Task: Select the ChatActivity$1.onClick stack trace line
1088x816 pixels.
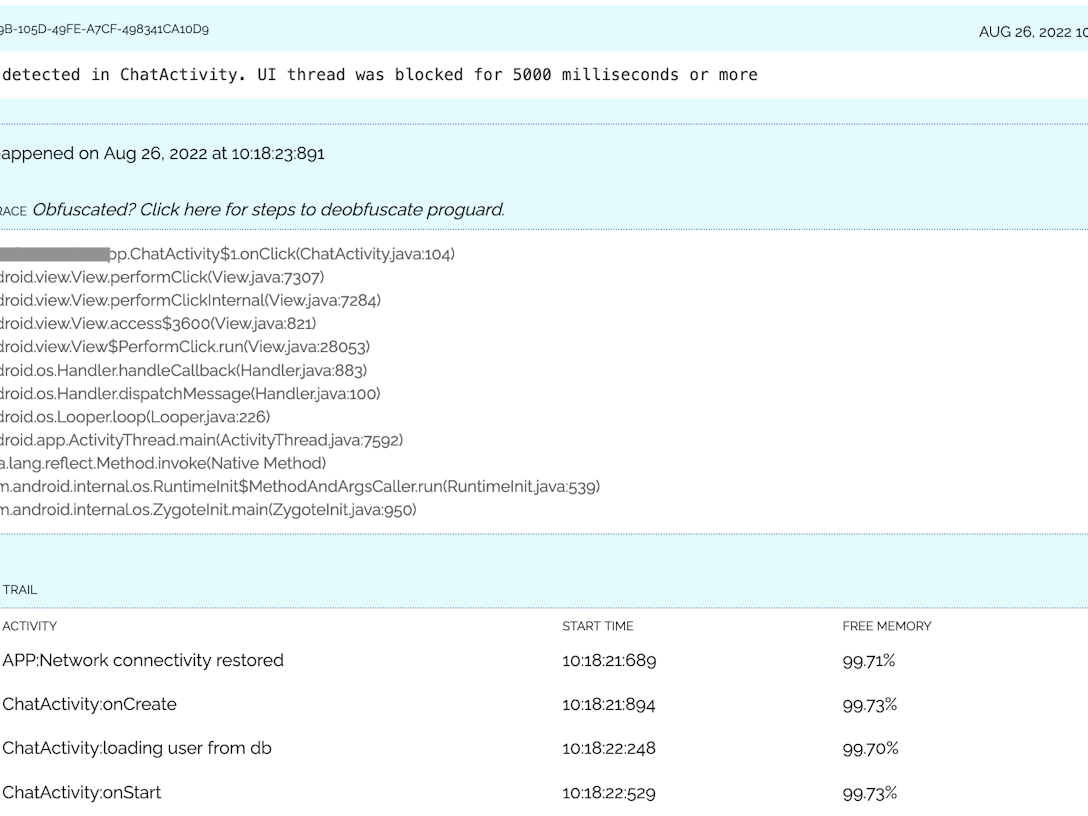Action: tap(280, 254)
